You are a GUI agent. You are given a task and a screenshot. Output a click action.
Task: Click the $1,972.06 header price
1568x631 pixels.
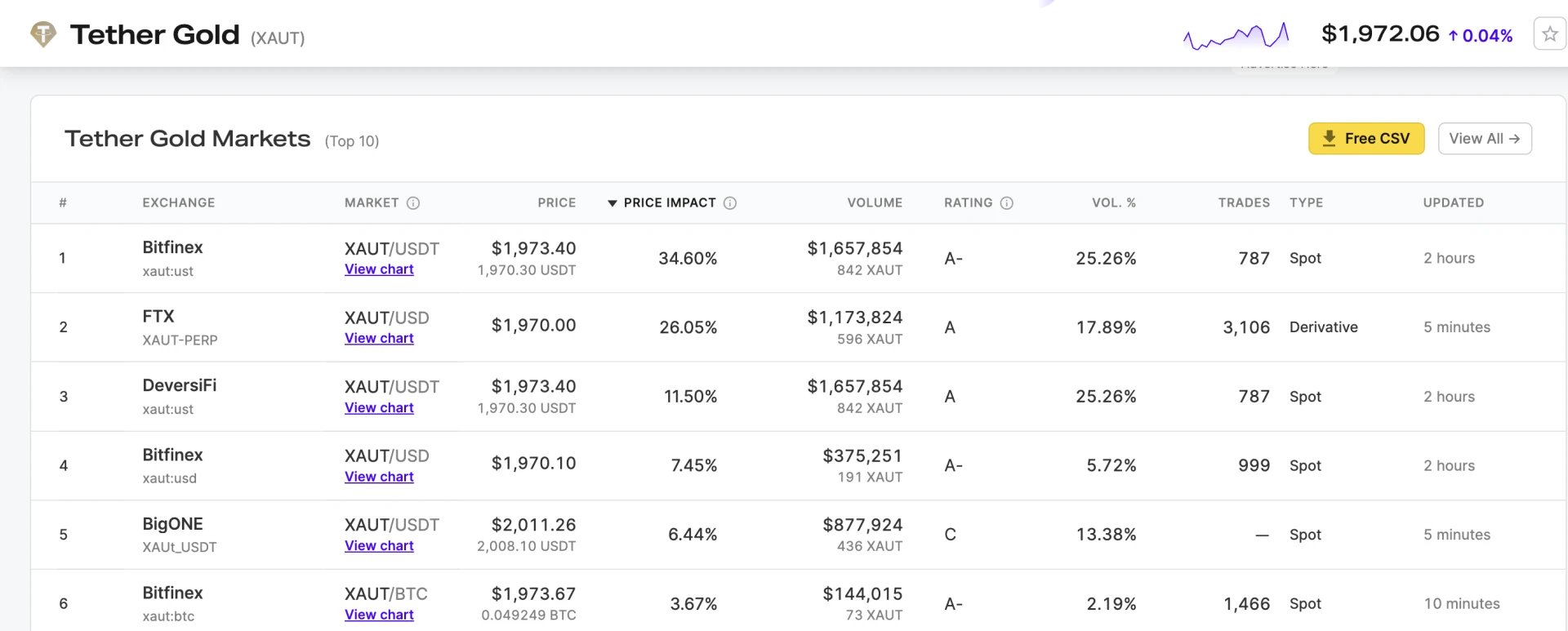click(1380, 34)
